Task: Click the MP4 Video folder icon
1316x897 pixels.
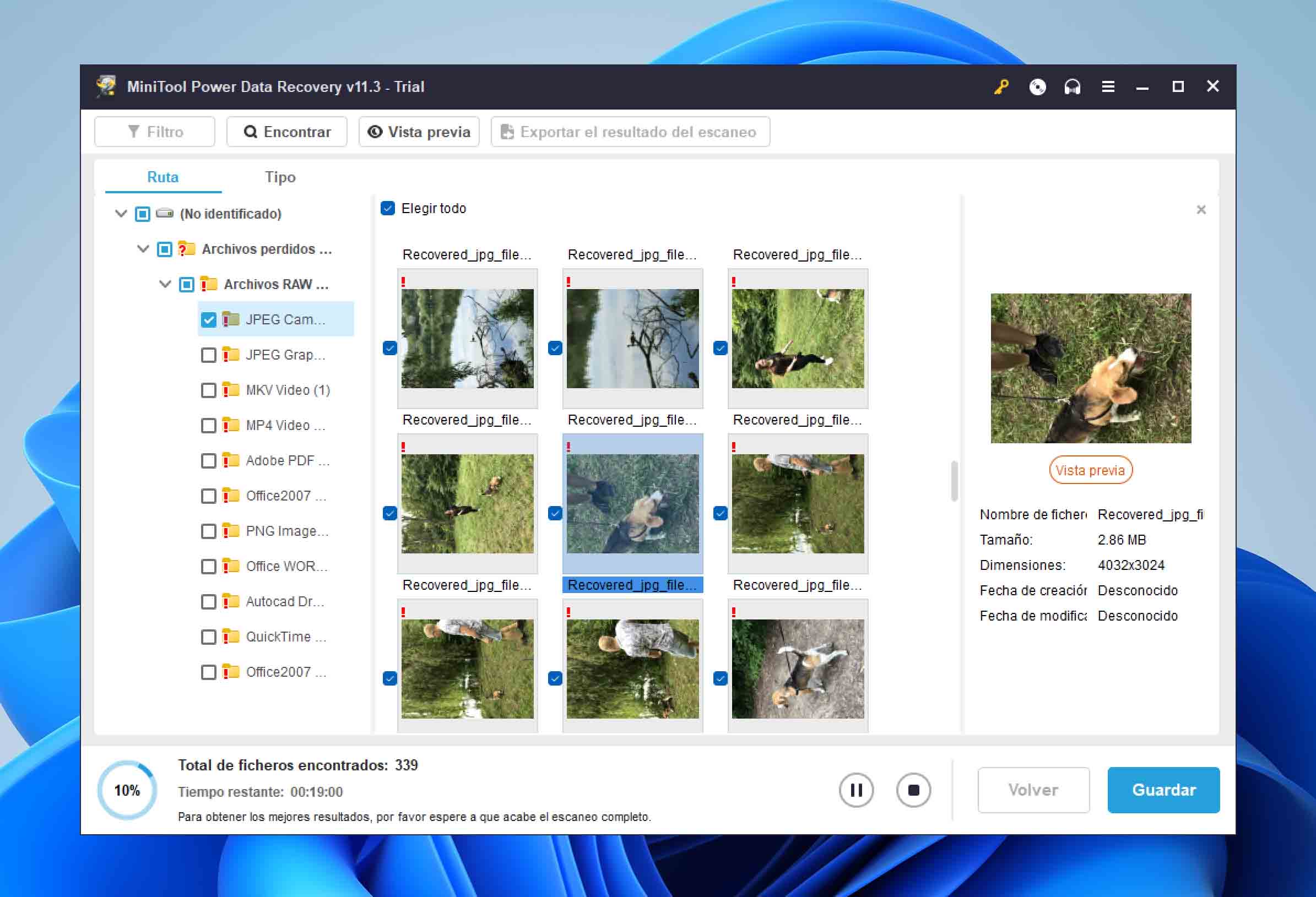Action: [230, 425]
